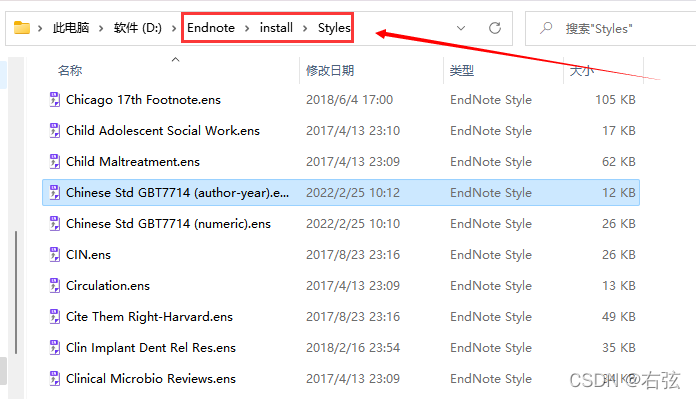Click size value 62 KB

tap(619, 162)
